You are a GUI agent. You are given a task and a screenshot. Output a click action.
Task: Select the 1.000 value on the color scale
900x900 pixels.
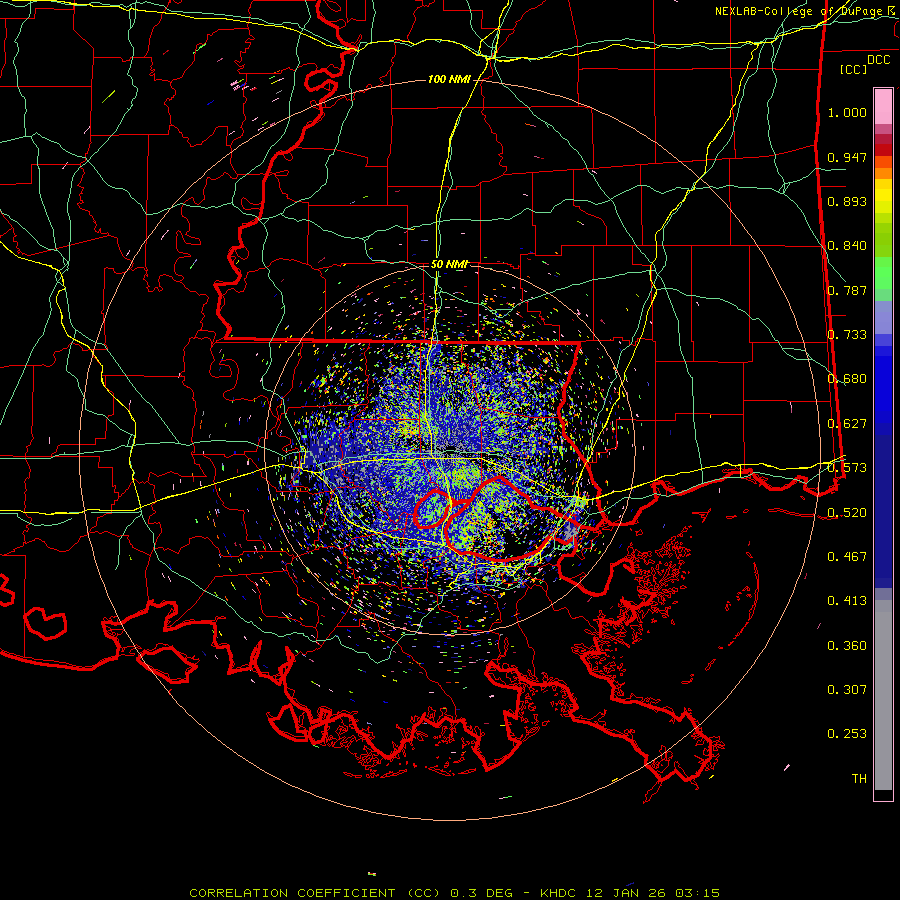tap(847, 112)
